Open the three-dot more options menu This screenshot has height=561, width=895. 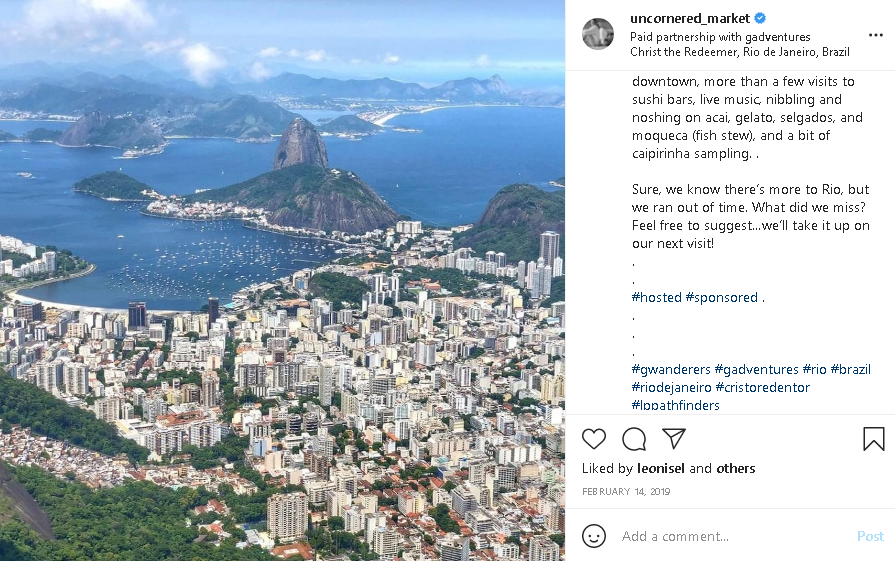click(x=875, y=35)
